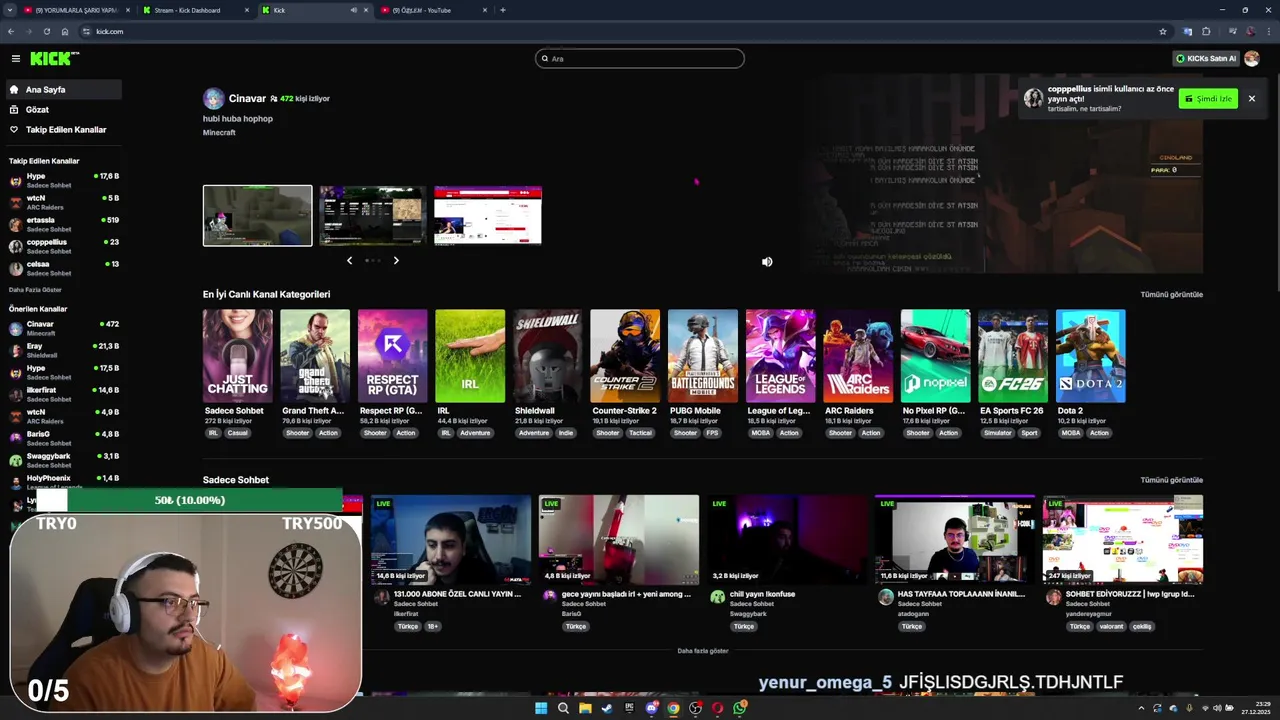Click Şimdi İzle in the notification
The height and width of the screenshot is (720, 1280).
(x=1208, y=99)
